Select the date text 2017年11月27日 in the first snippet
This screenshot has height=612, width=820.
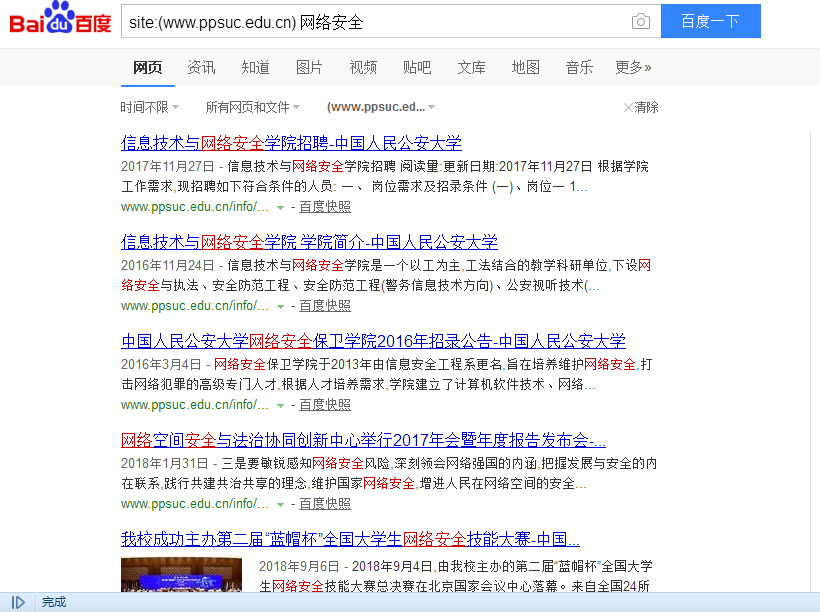tap(167, 166)
